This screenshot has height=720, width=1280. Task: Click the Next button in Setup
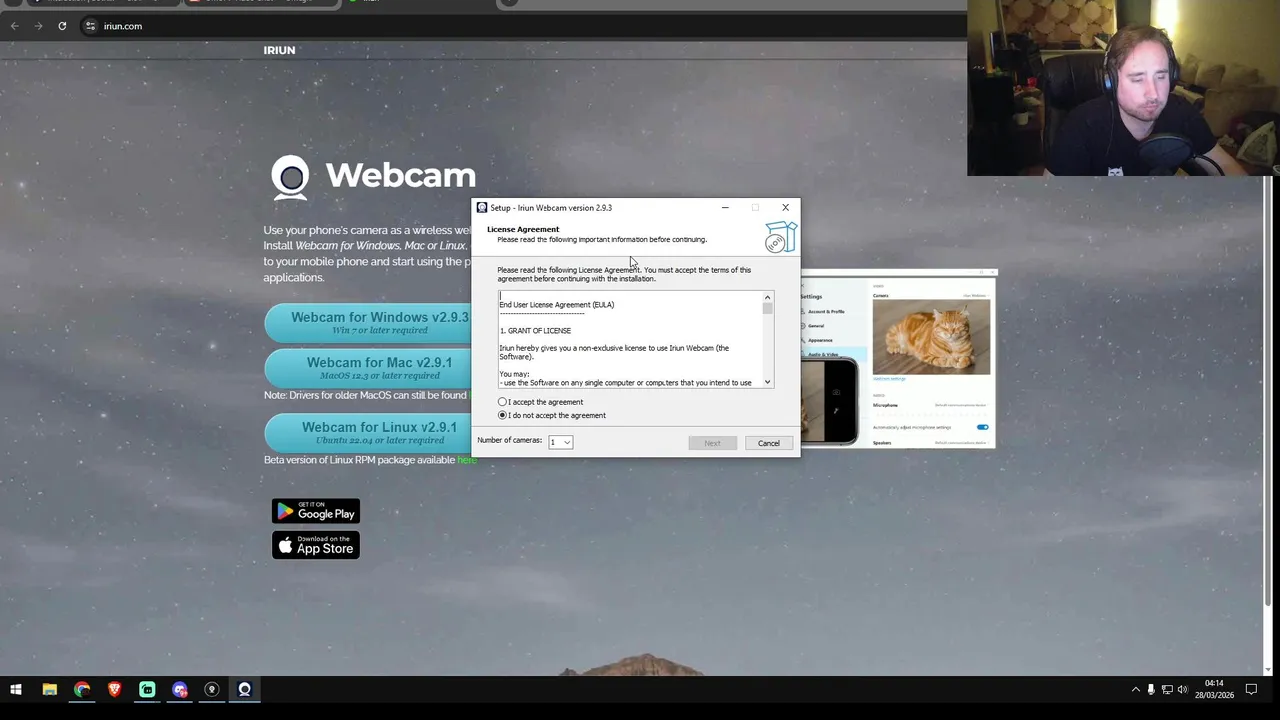tap(712, 443)
